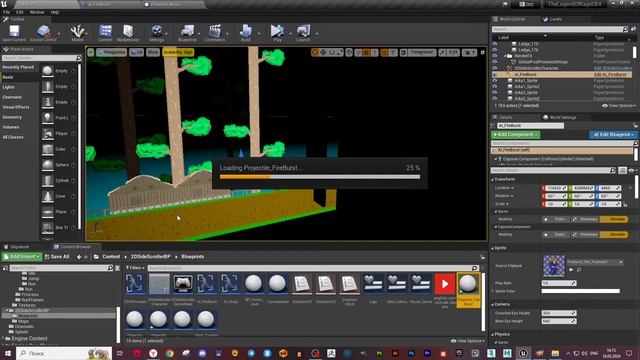This screenshot has height=360, width=640.
Task: Toggle visibility of Ledge_175 in outliner
Action: click(495, 44)
